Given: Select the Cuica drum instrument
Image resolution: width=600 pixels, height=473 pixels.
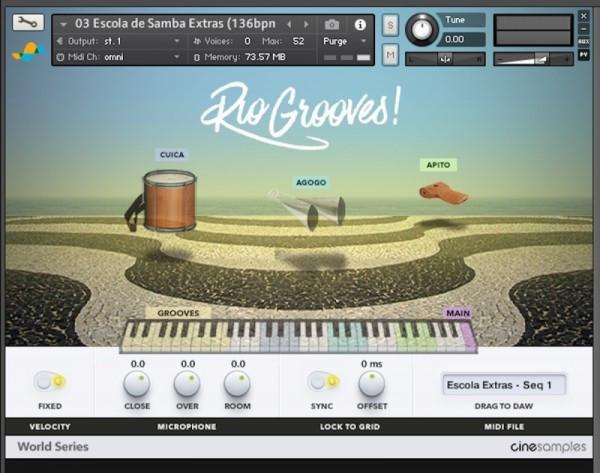Looking at the screenshot, I should (163, 201).
